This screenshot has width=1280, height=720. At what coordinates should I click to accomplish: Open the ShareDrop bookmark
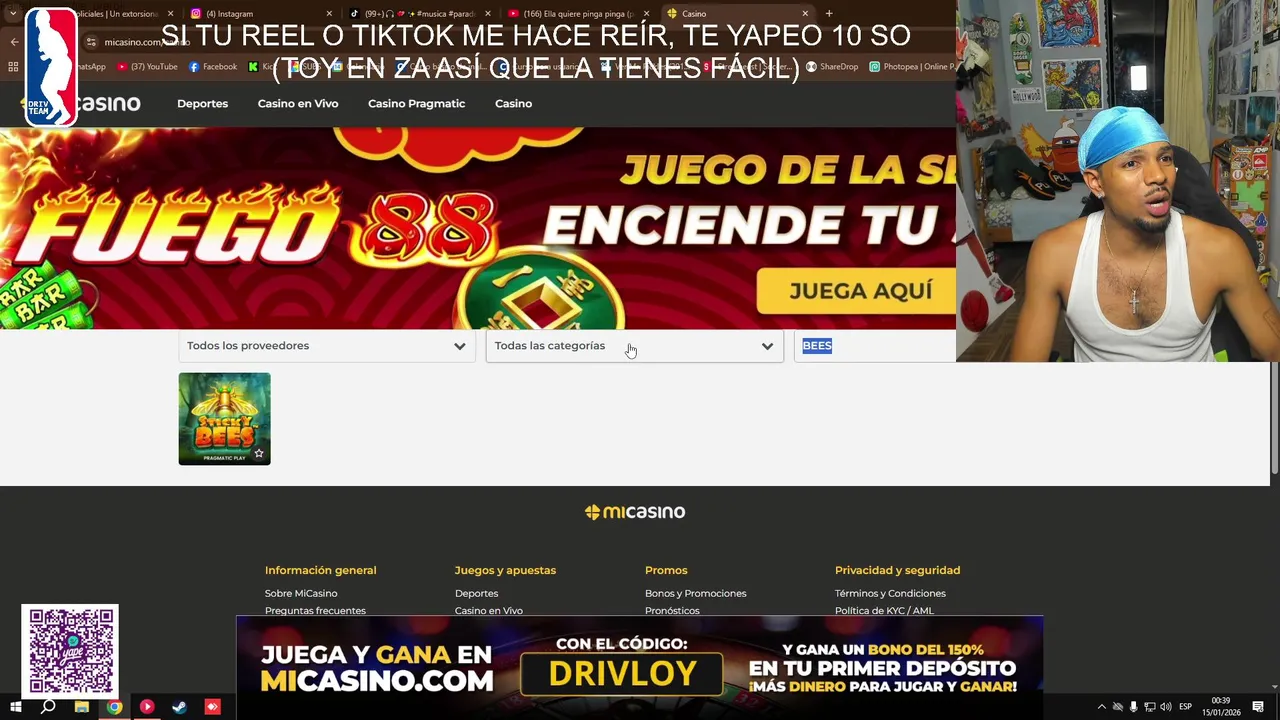(832, 67)
